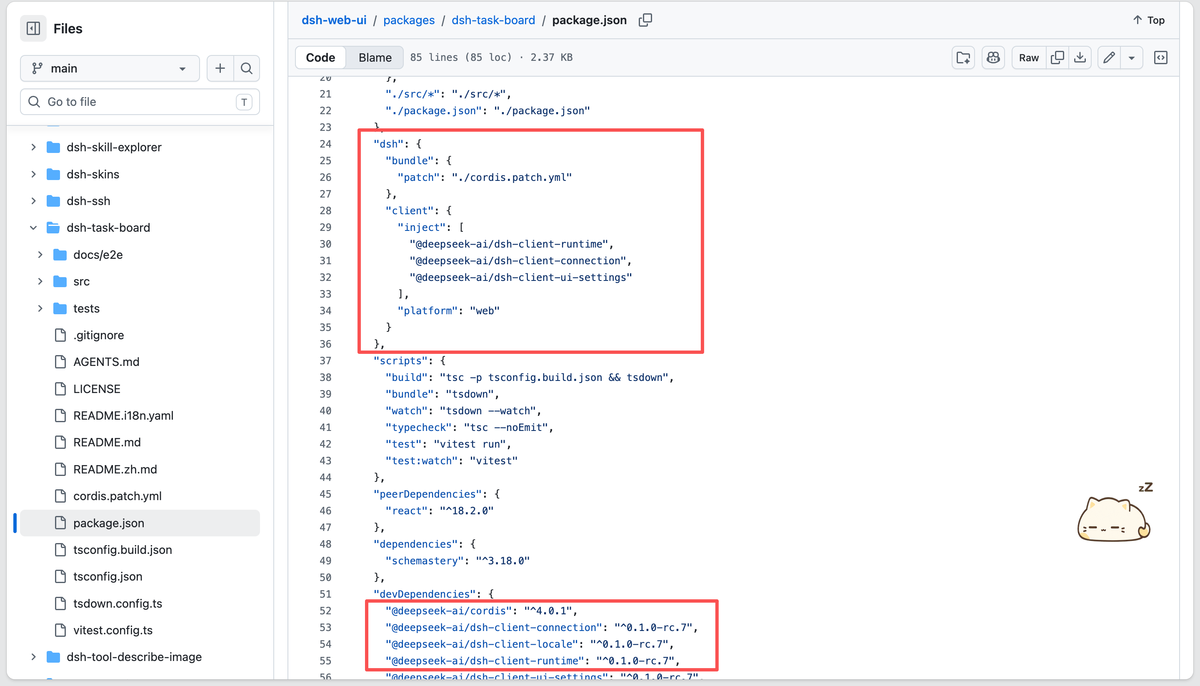Expand the dsh-ssh folder

[x=33, y=201]
